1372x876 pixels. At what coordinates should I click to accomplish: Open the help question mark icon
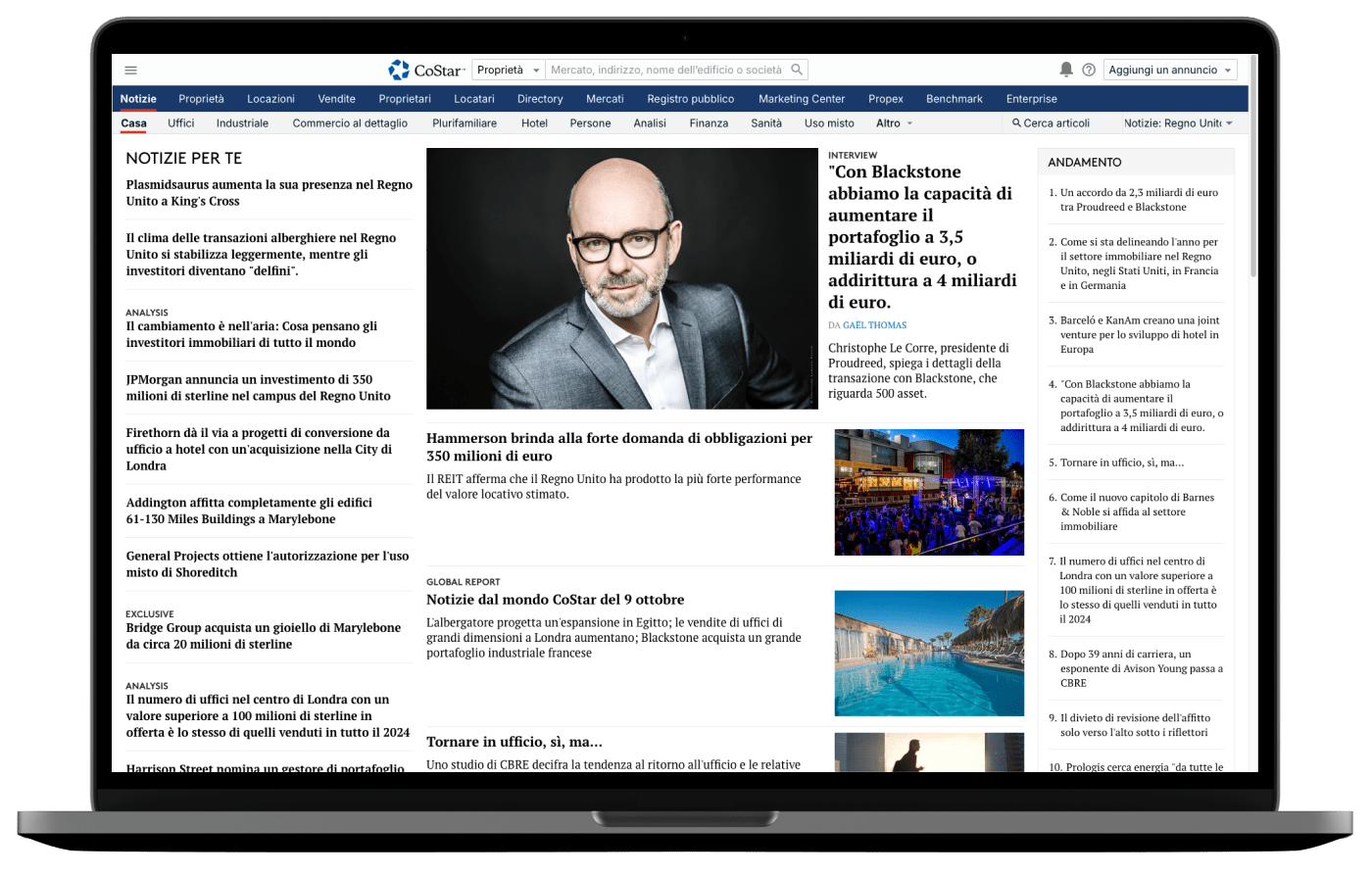click(x=1089, y=70)
